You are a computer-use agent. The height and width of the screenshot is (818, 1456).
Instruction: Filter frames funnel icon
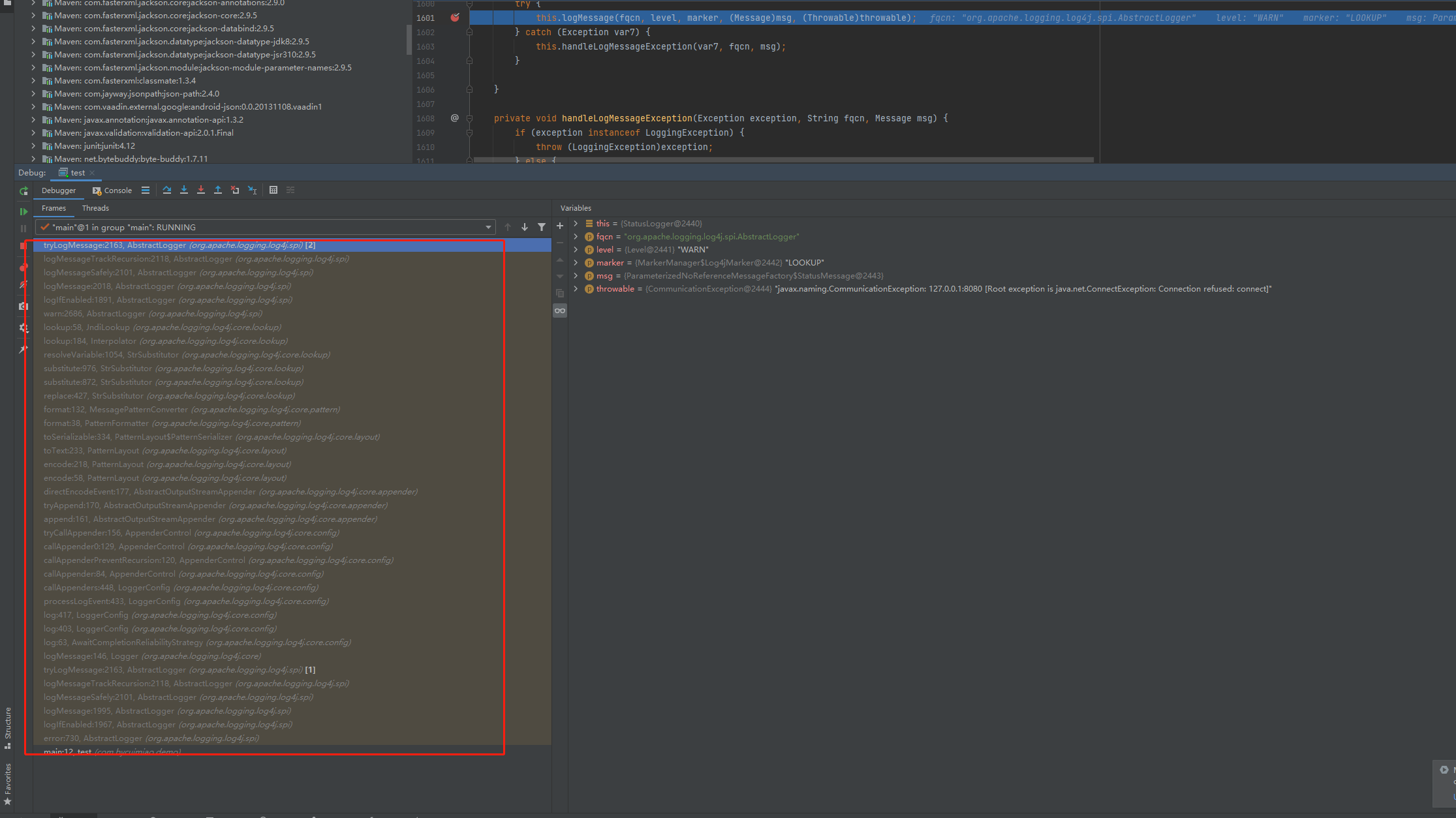point(542,227)
